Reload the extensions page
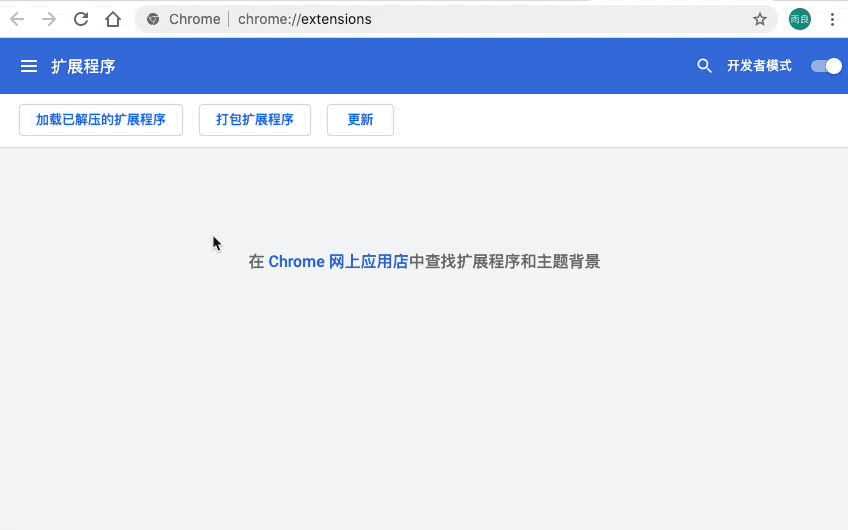 pyautogui.click(x=81, y=19)
